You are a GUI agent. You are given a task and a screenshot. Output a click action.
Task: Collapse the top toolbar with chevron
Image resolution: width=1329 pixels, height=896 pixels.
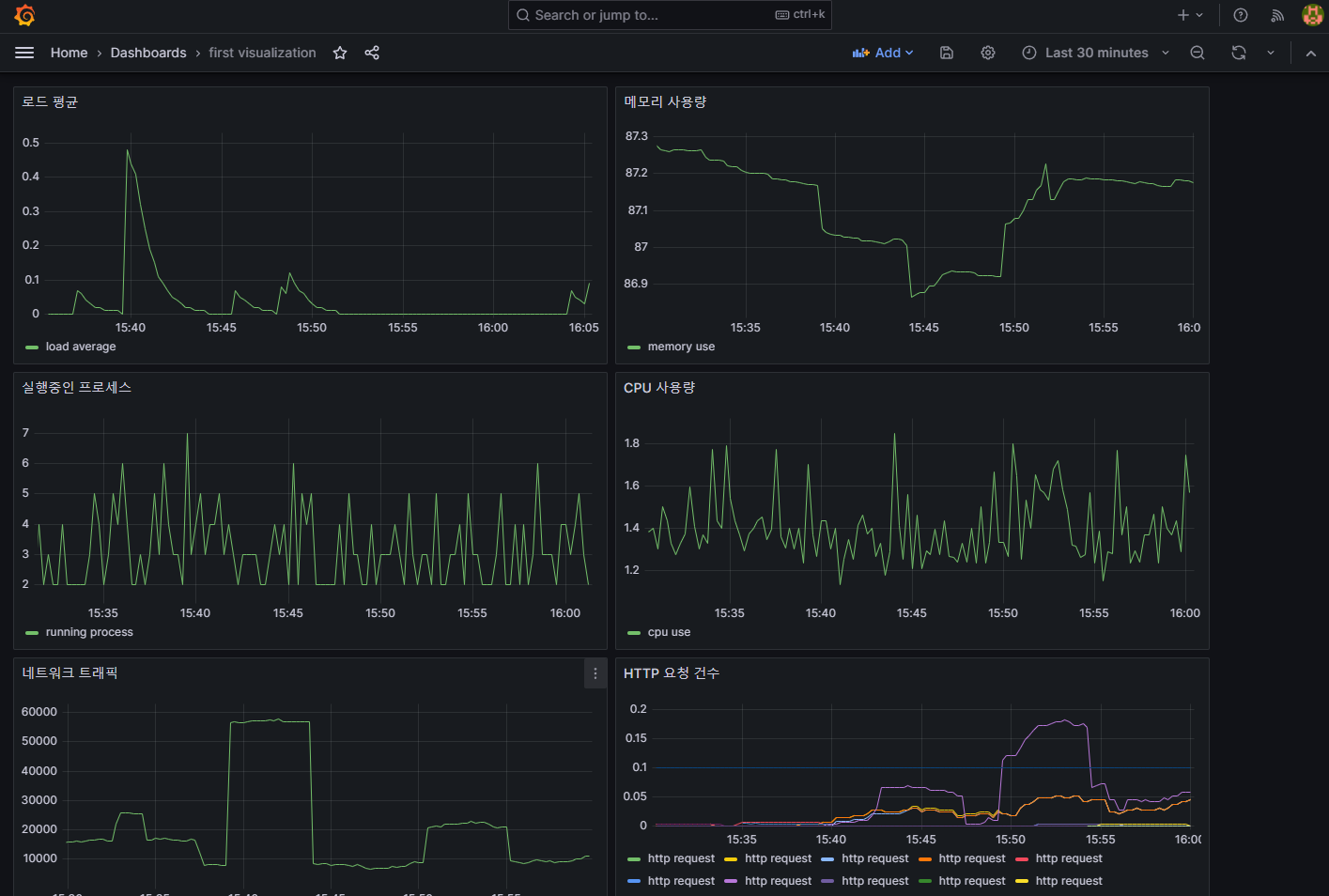tap(1311, 54)
